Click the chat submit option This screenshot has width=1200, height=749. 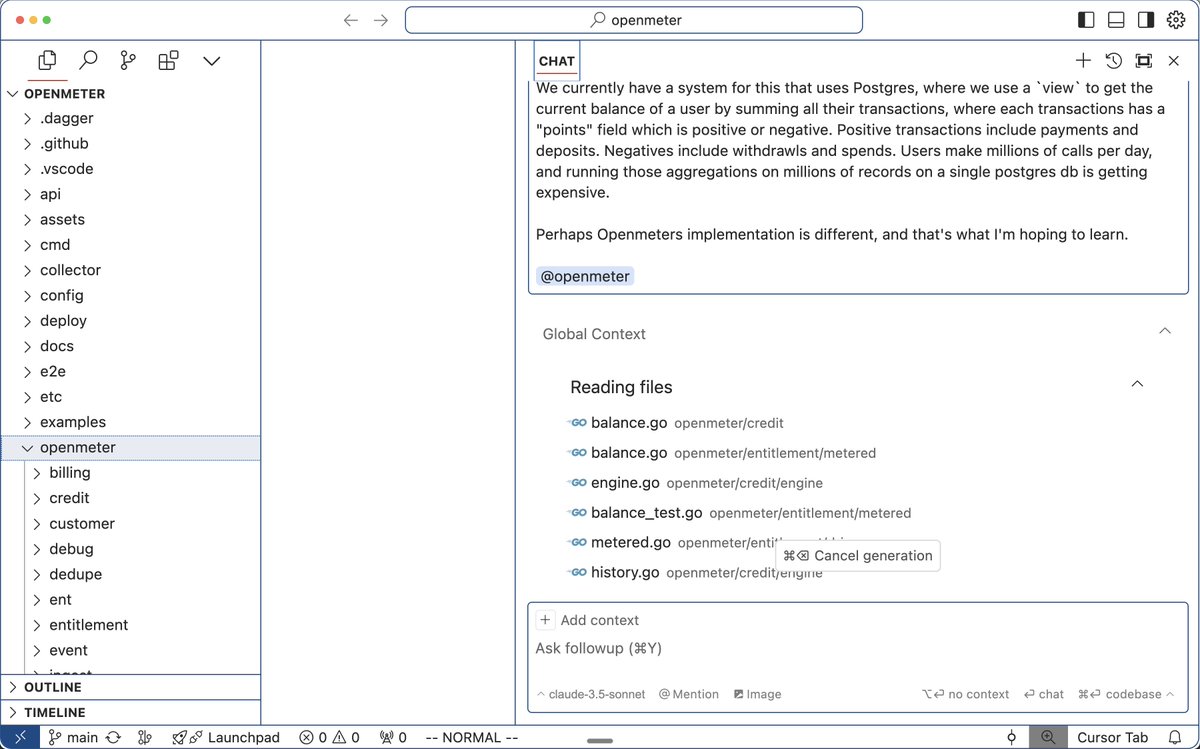(1044, 694)
